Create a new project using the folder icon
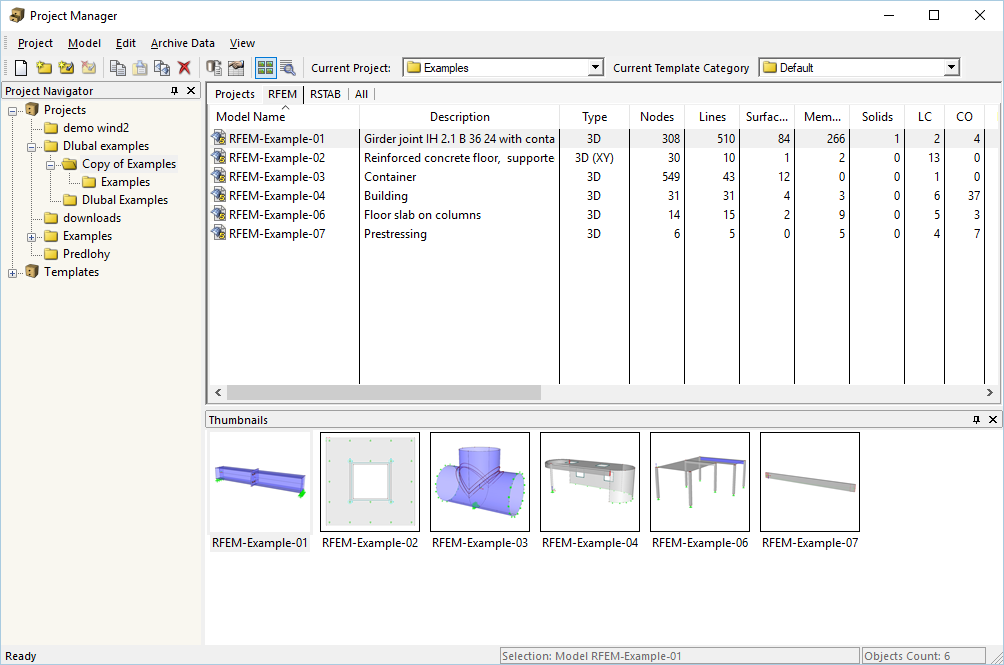Viewport: 1004px width, 665px height. tap(44, 67)
